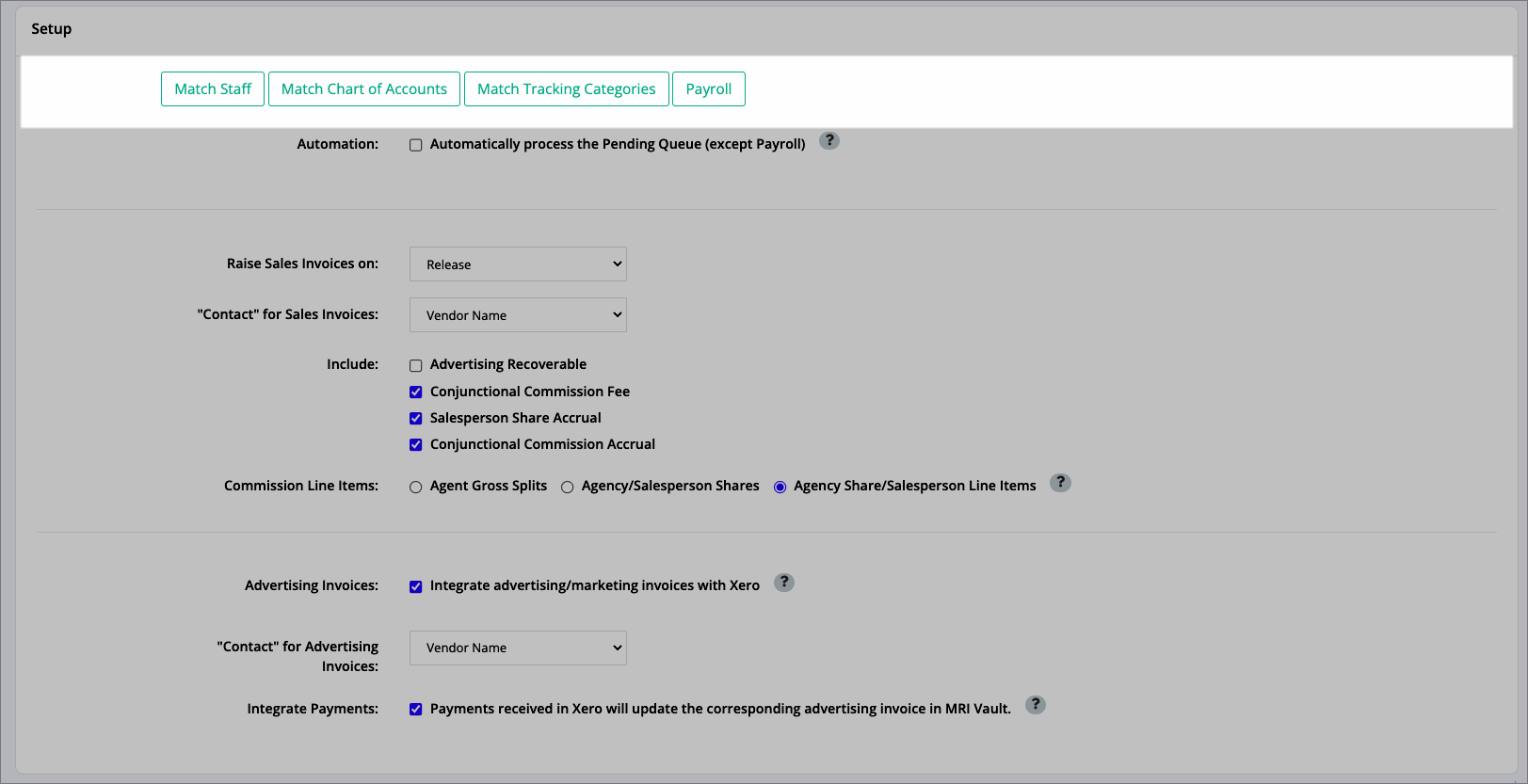Click the Raise Sales Invoices on: label
This screenshot has height=784, width=1528.
tap(302, 264)
